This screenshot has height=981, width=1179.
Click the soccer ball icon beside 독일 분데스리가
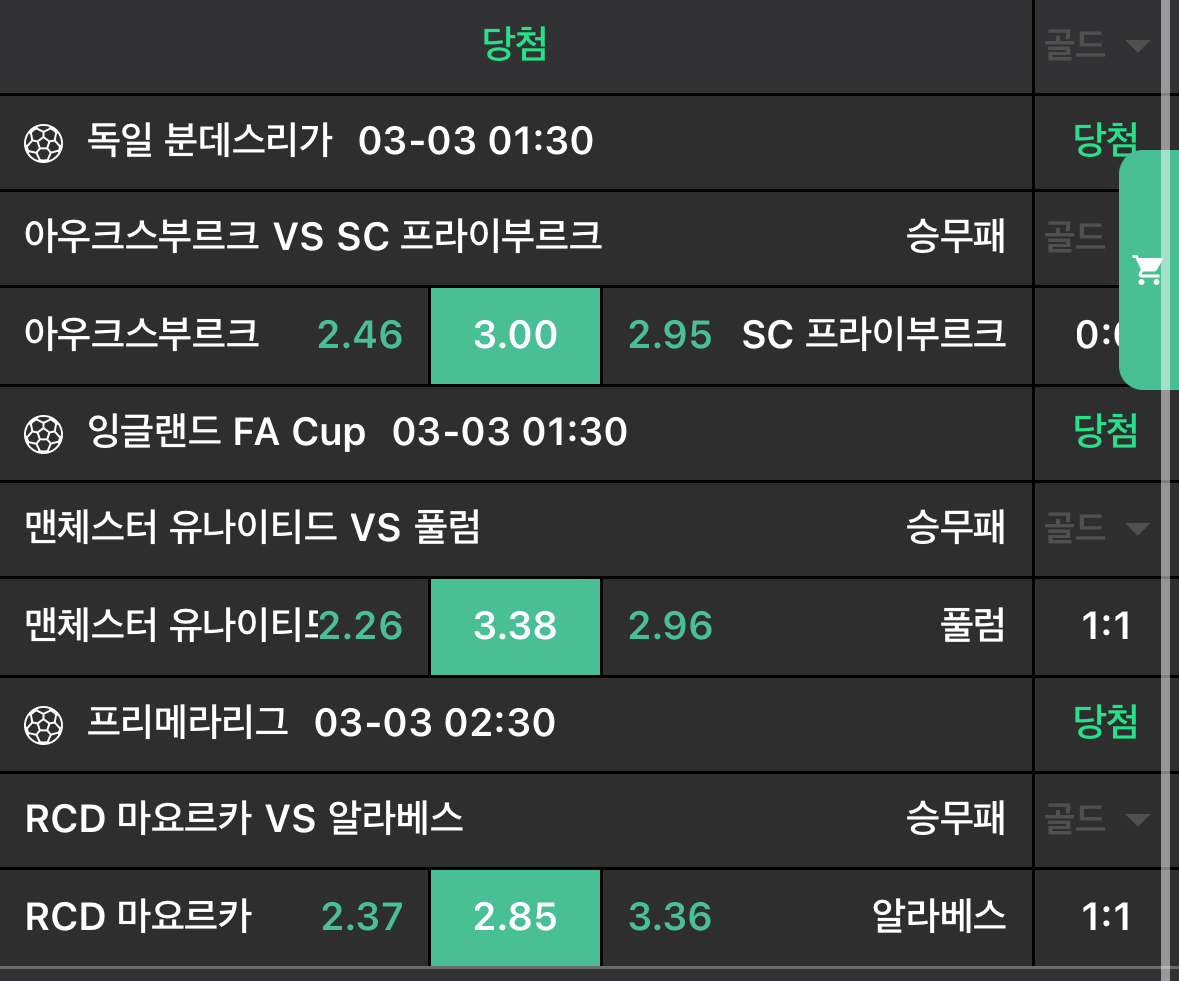(x=43, y=143)
